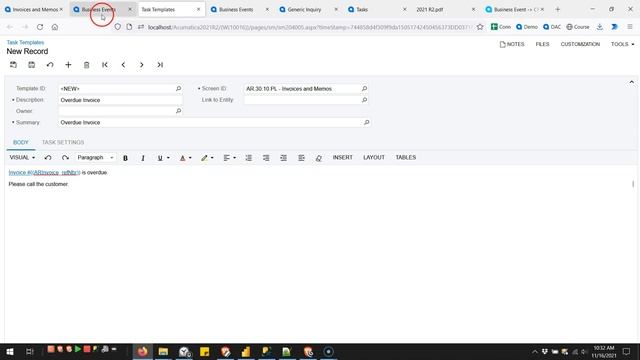This screenshot has width=640, height=360.
Task: Open the Generic Inquiry browser tab
Action: tap(309, 9)
